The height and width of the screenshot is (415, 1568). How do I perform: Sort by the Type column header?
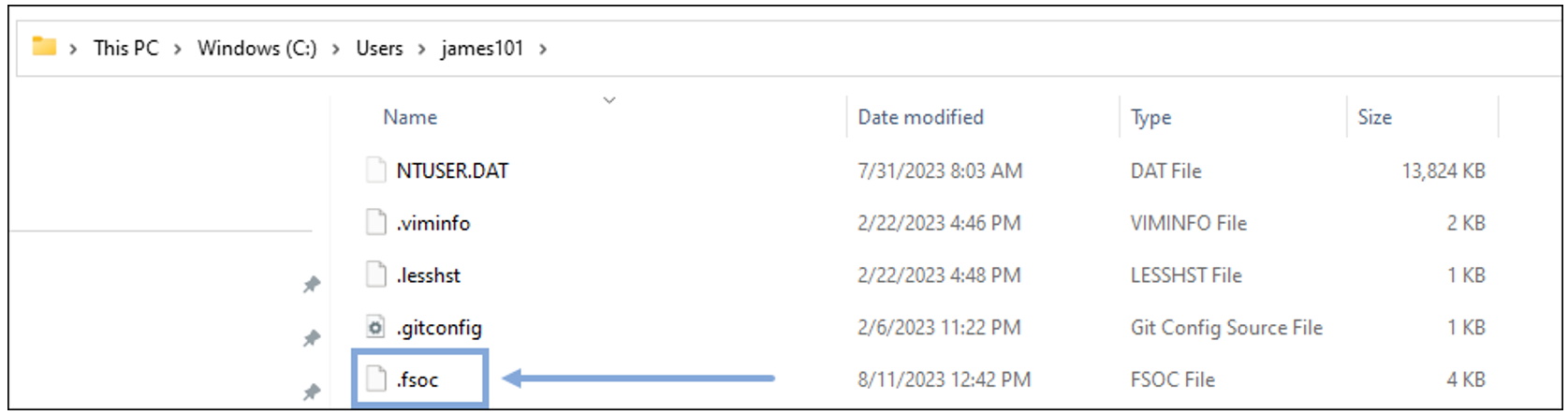tap(1150, 117)
